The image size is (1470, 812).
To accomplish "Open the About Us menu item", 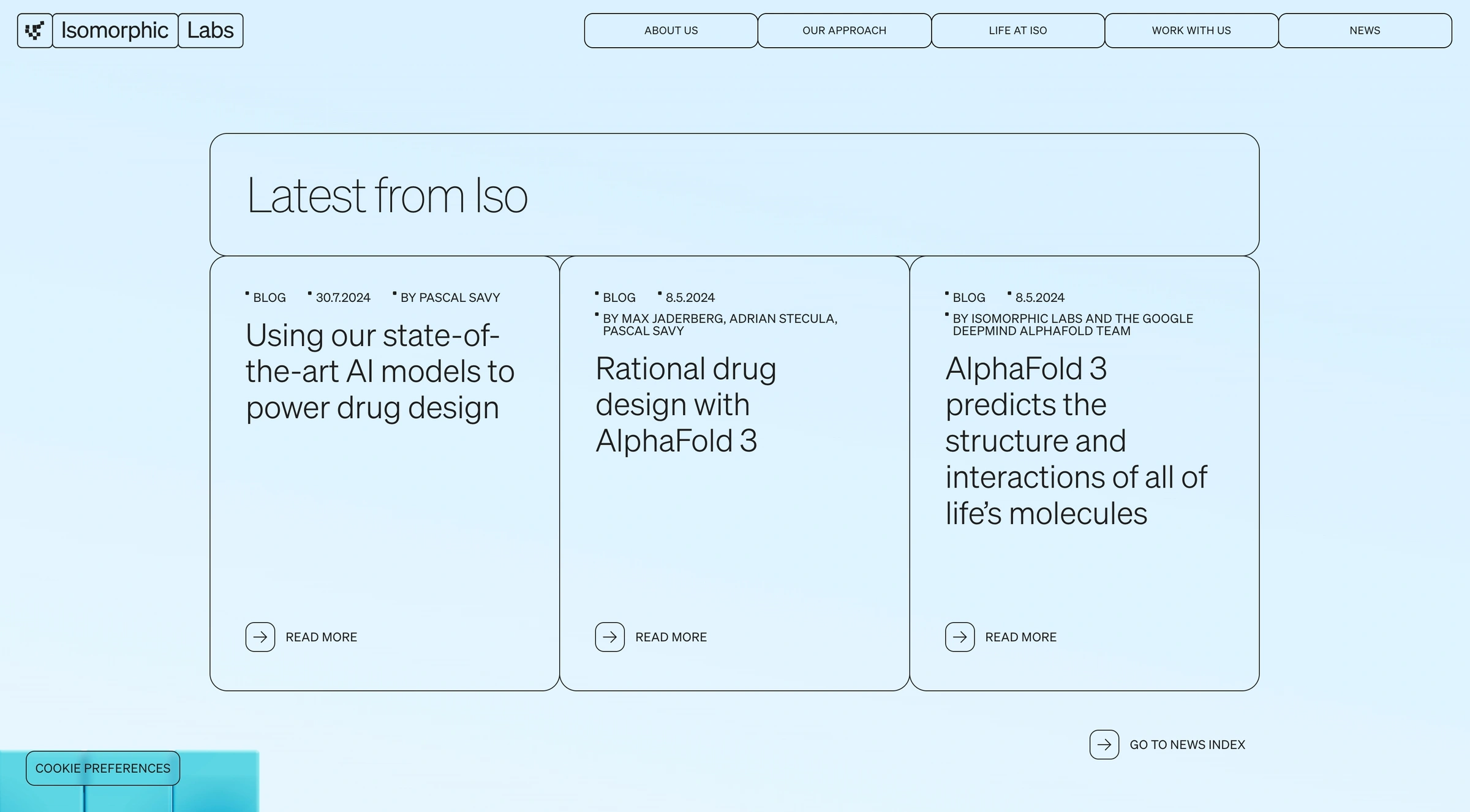I will (671, 31).
